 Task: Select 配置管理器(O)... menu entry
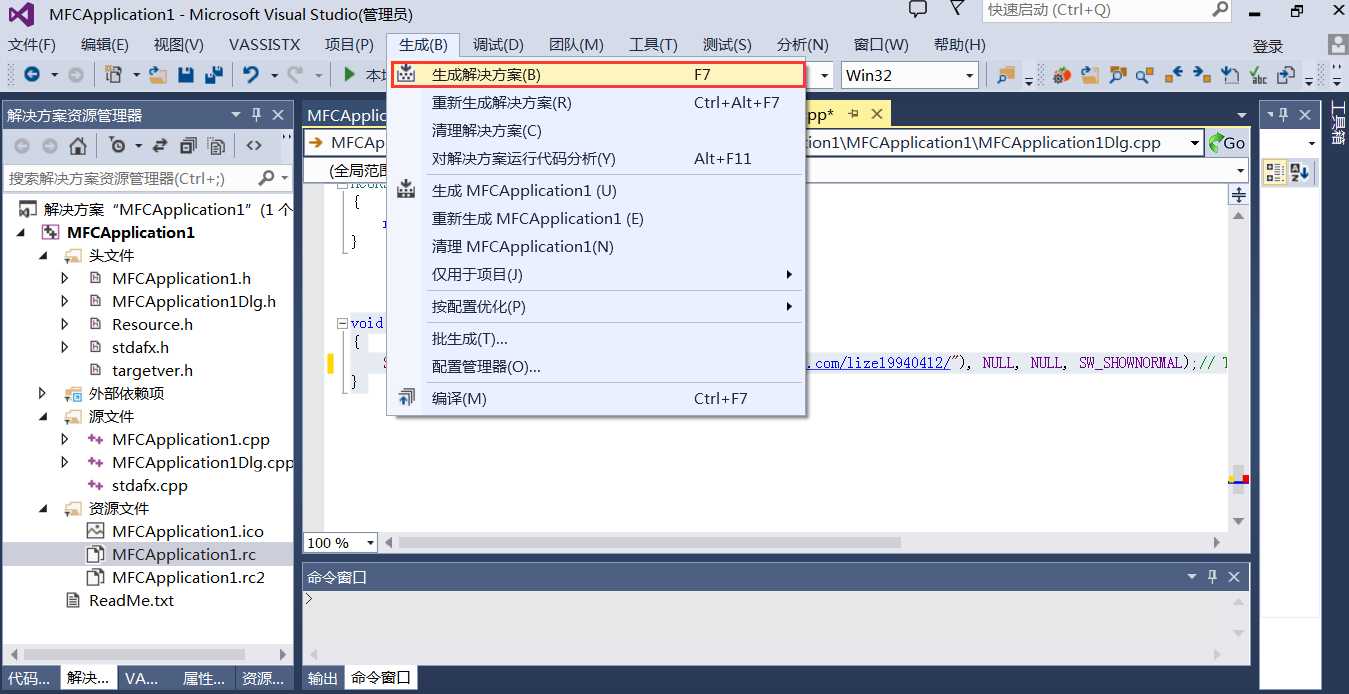coord(597,367)
